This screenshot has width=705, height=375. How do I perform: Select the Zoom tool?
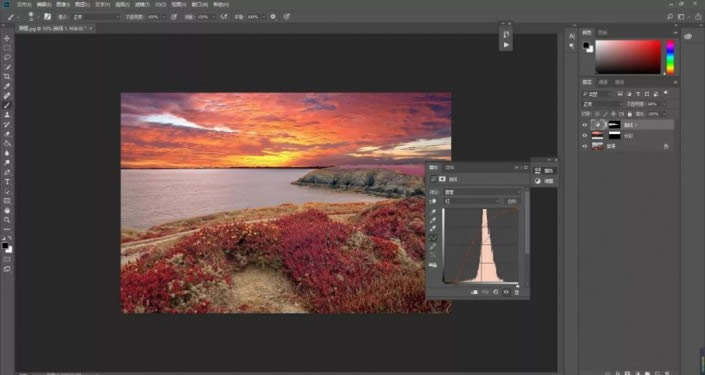pyautogui.click(x=7, y=220)
